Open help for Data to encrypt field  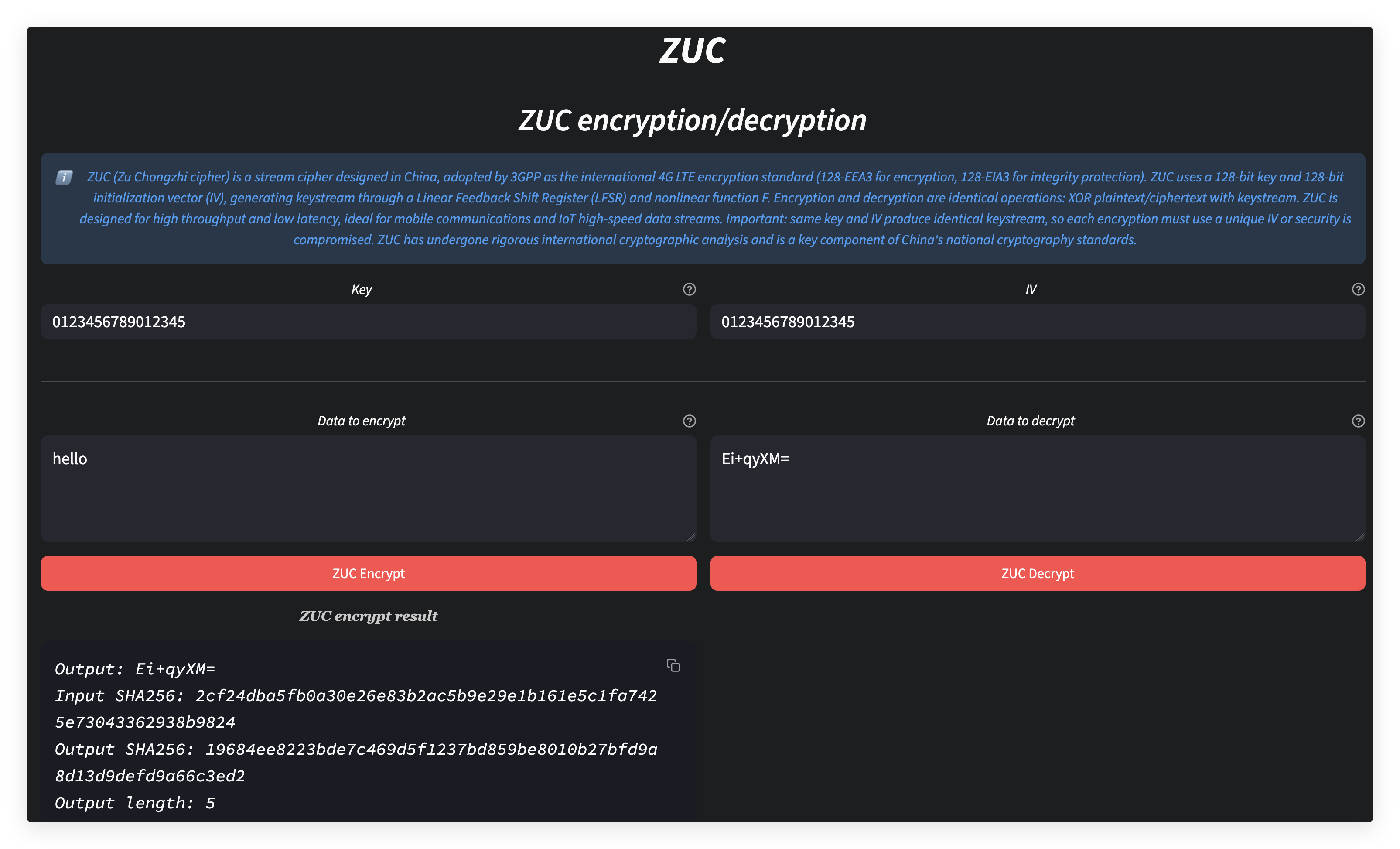click(689, 421)
